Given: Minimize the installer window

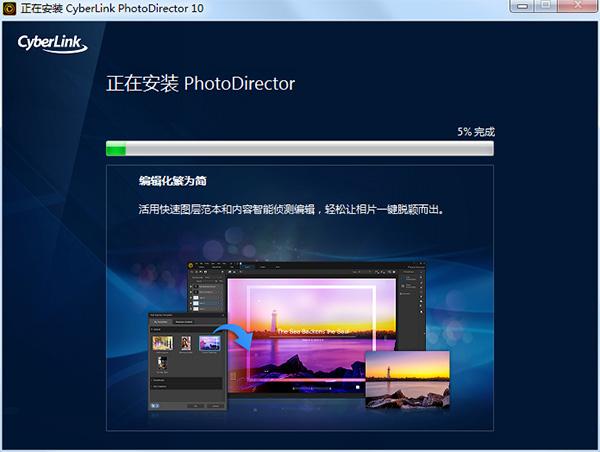Looking at the screenshot, I should pos(523,6).
